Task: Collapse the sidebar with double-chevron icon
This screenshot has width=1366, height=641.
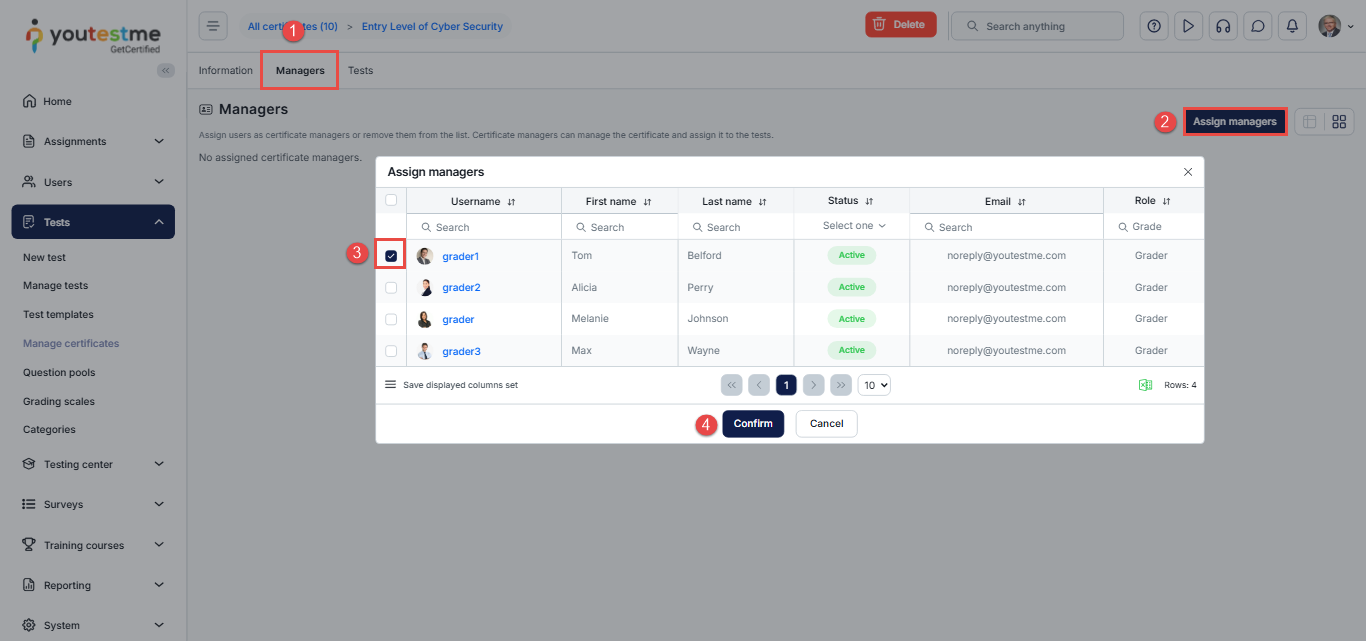Action: click(166, 70)
